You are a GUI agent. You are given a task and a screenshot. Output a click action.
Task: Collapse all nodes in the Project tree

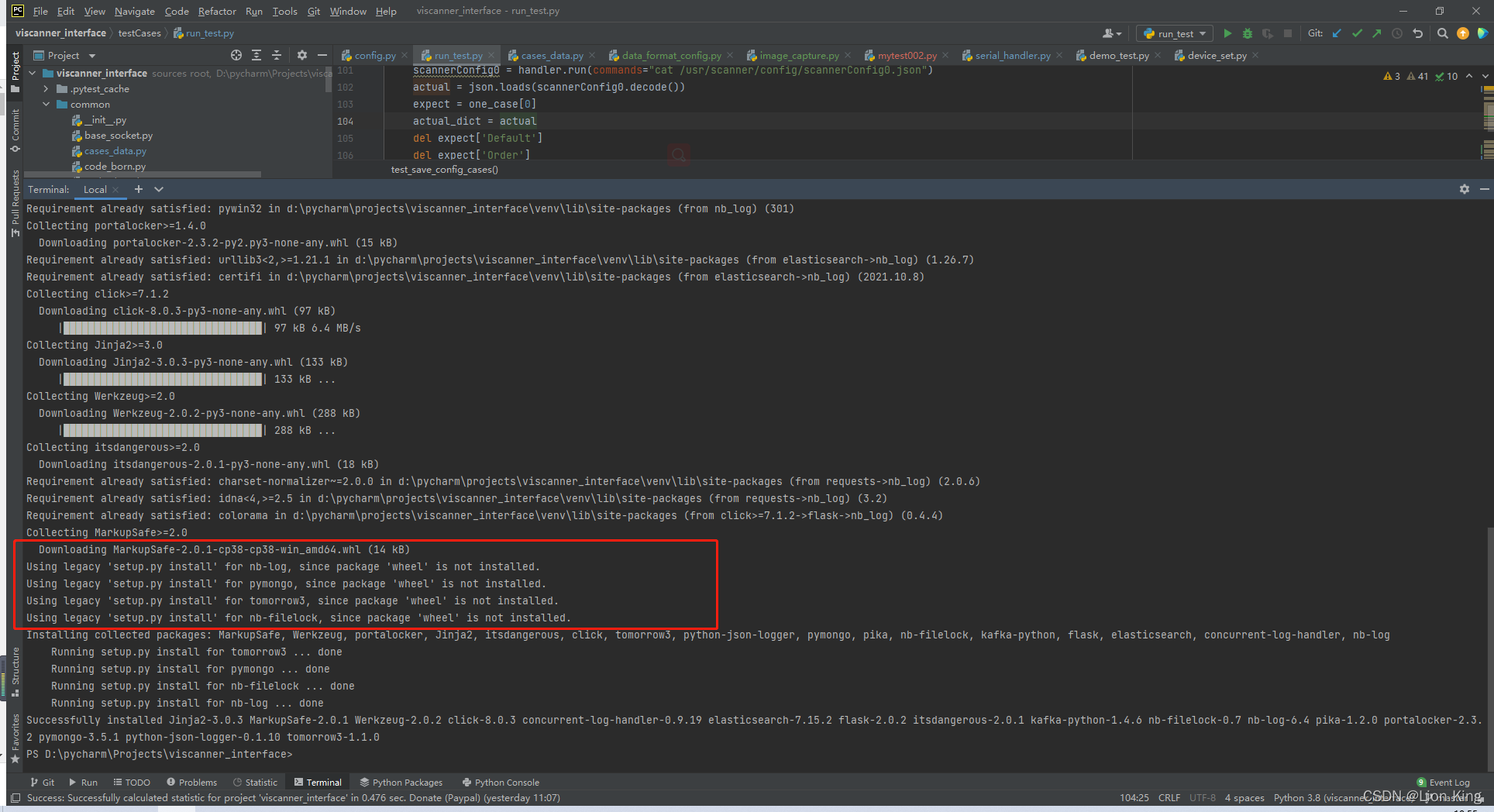click(x=277, y=55)
